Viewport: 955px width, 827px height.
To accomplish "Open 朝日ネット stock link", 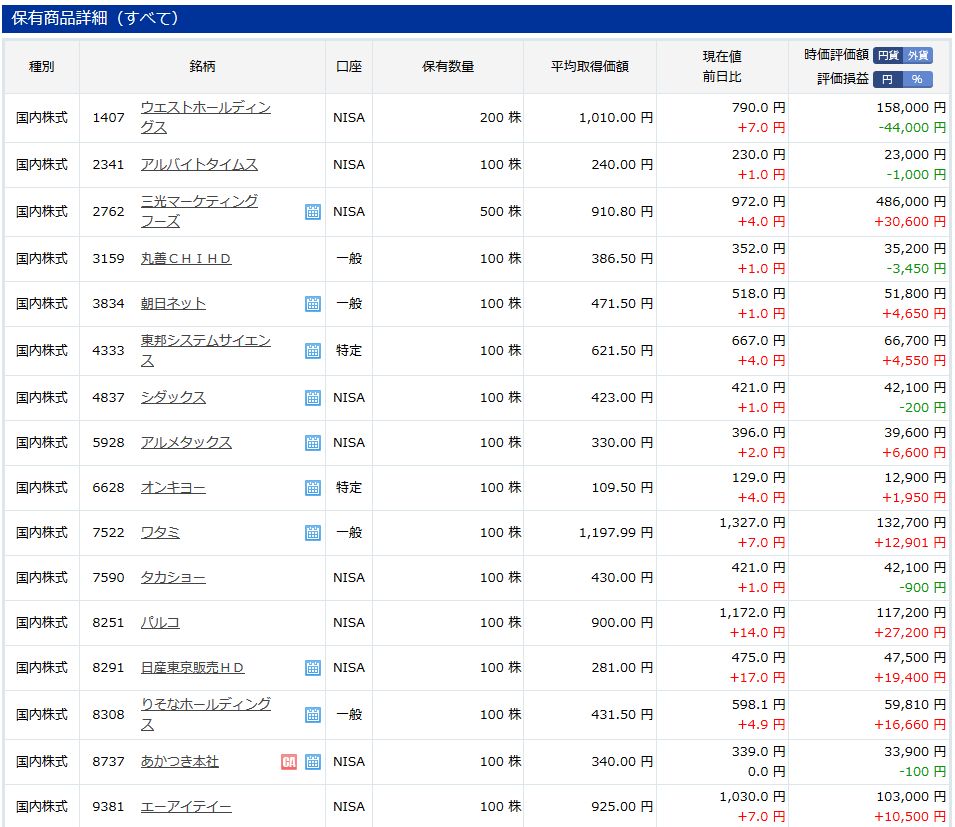I will [x=173, y=303].
